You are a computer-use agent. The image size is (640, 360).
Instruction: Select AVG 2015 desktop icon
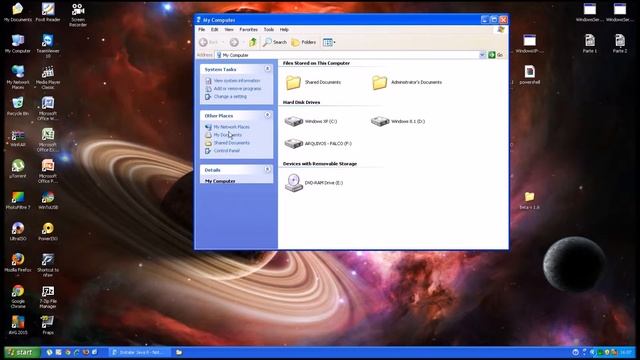pos(18,325)
